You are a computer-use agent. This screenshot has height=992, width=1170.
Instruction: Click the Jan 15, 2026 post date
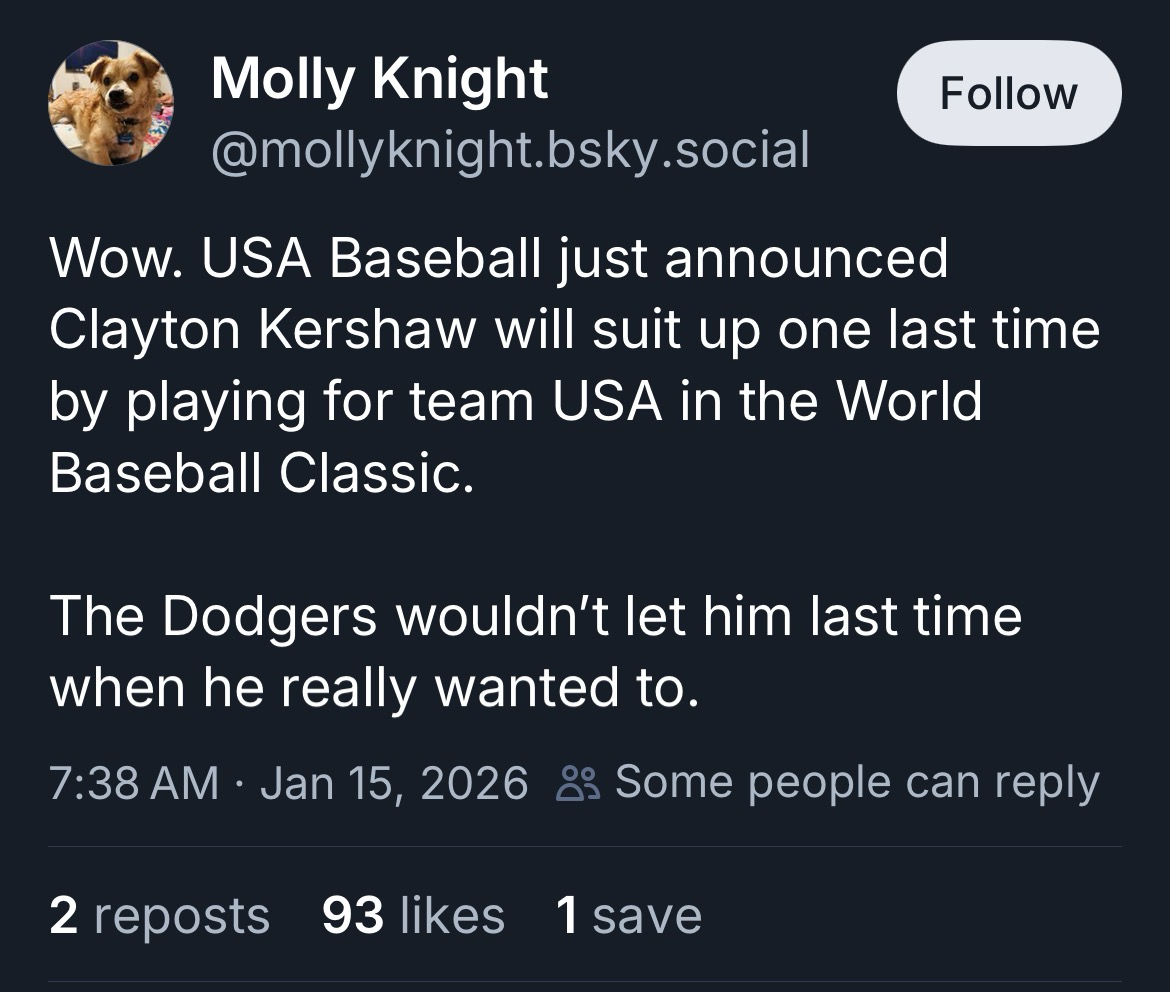(x=393, y=782)
